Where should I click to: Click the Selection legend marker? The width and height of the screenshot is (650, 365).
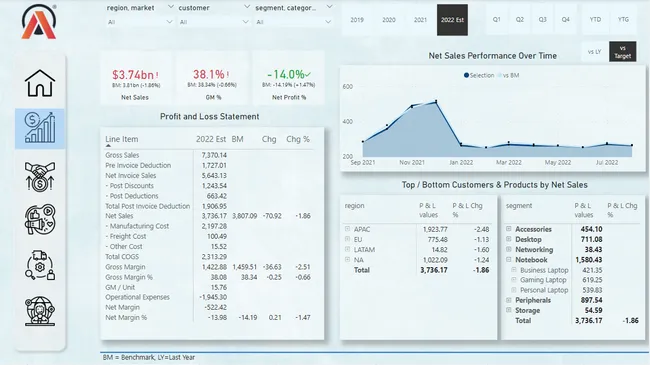(466, 75)
